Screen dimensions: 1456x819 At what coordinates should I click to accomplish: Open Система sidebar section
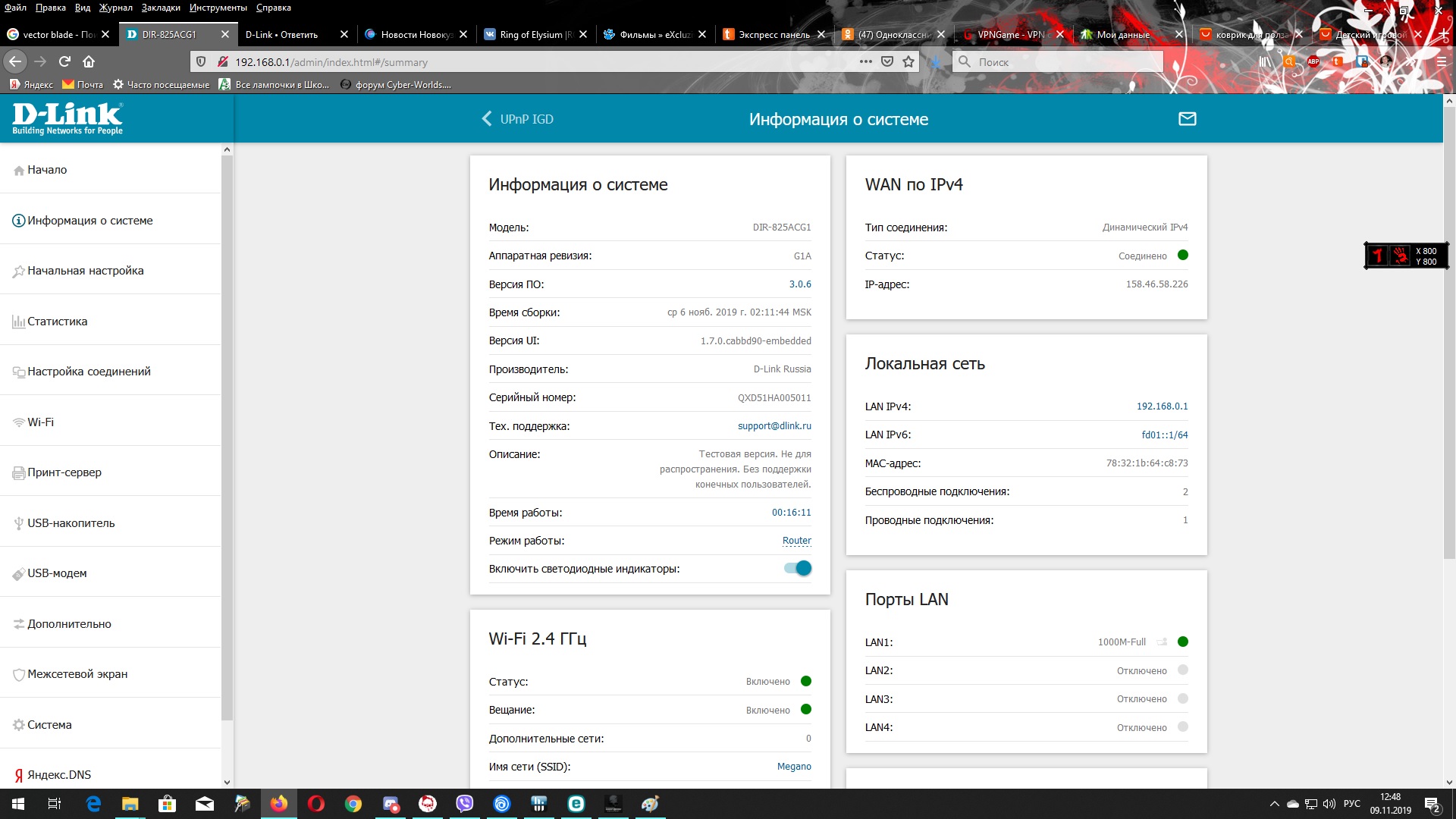click(x=49, y=725)
